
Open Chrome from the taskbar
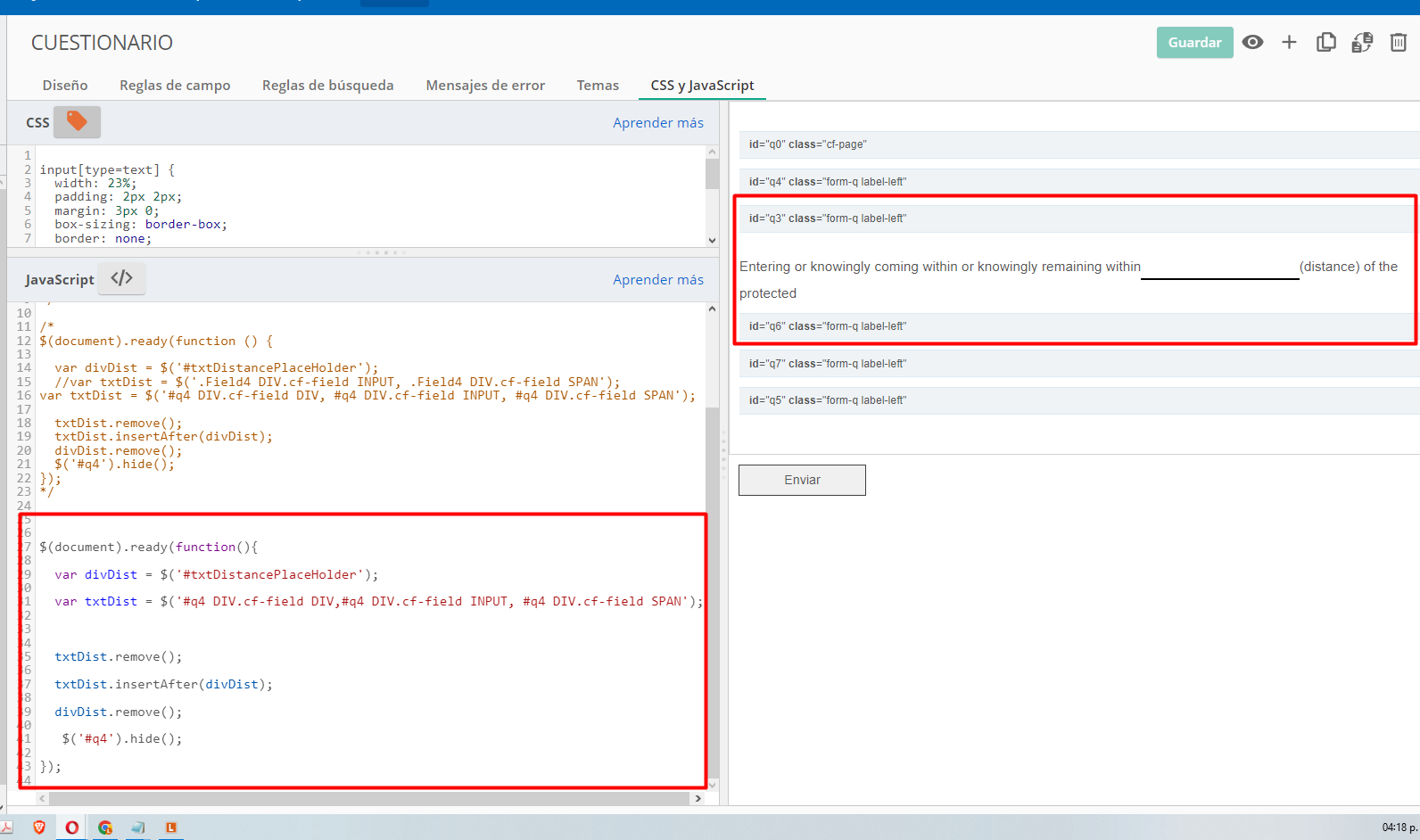coord(105,828)
